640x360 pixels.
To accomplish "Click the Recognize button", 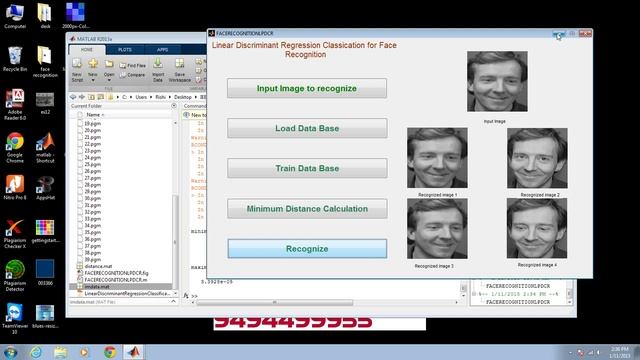I will click(307, 249).
